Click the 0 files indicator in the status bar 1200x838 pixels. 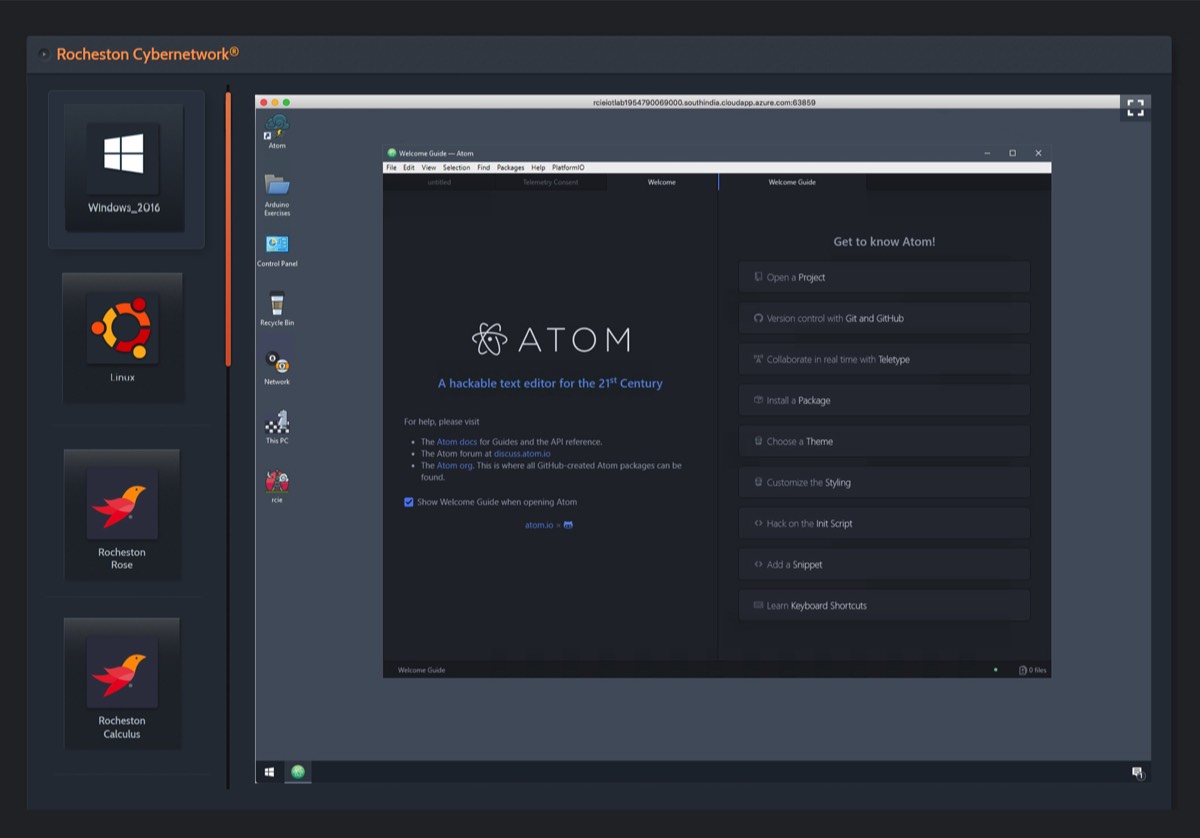pos(1033,670)
